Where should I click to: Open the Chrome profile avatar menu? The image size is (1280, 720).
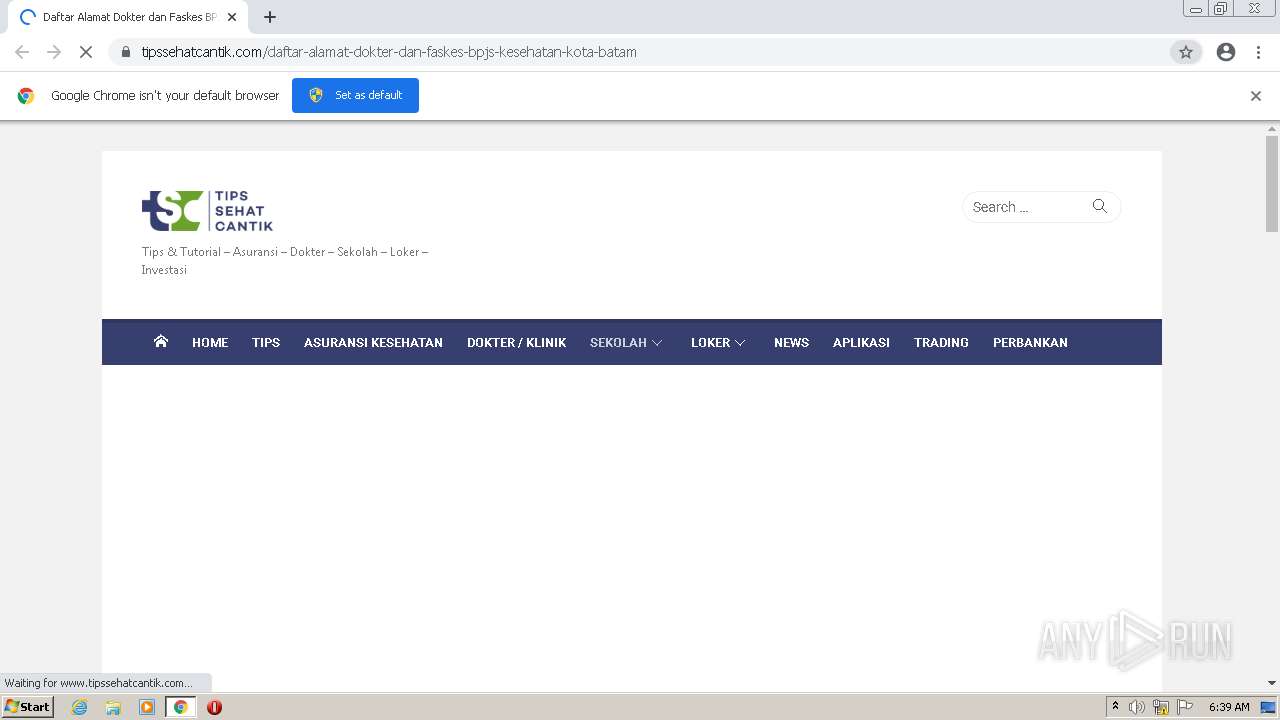tap(1226, 52)
